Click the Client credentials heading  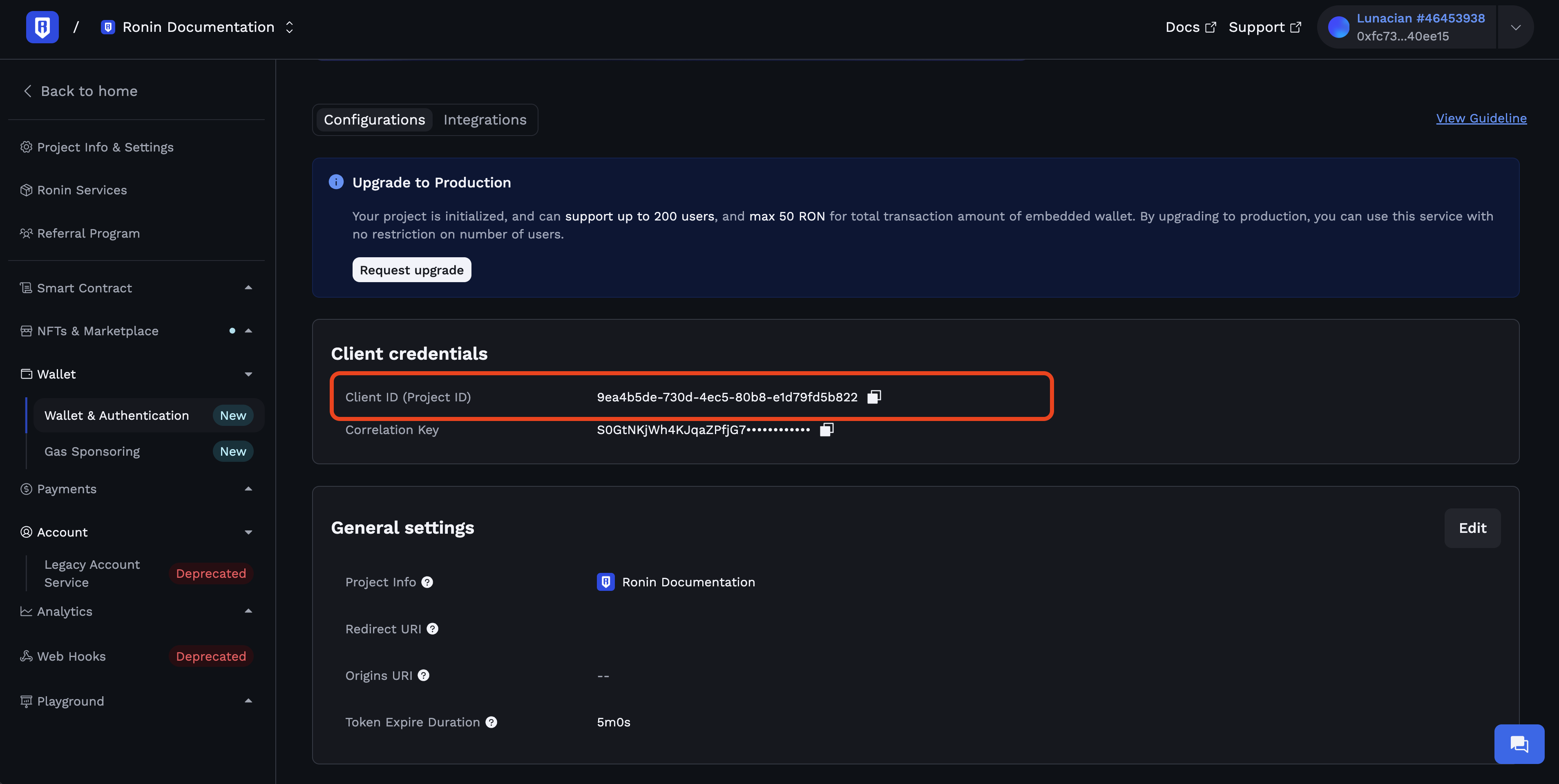click(x=409, y=353)
